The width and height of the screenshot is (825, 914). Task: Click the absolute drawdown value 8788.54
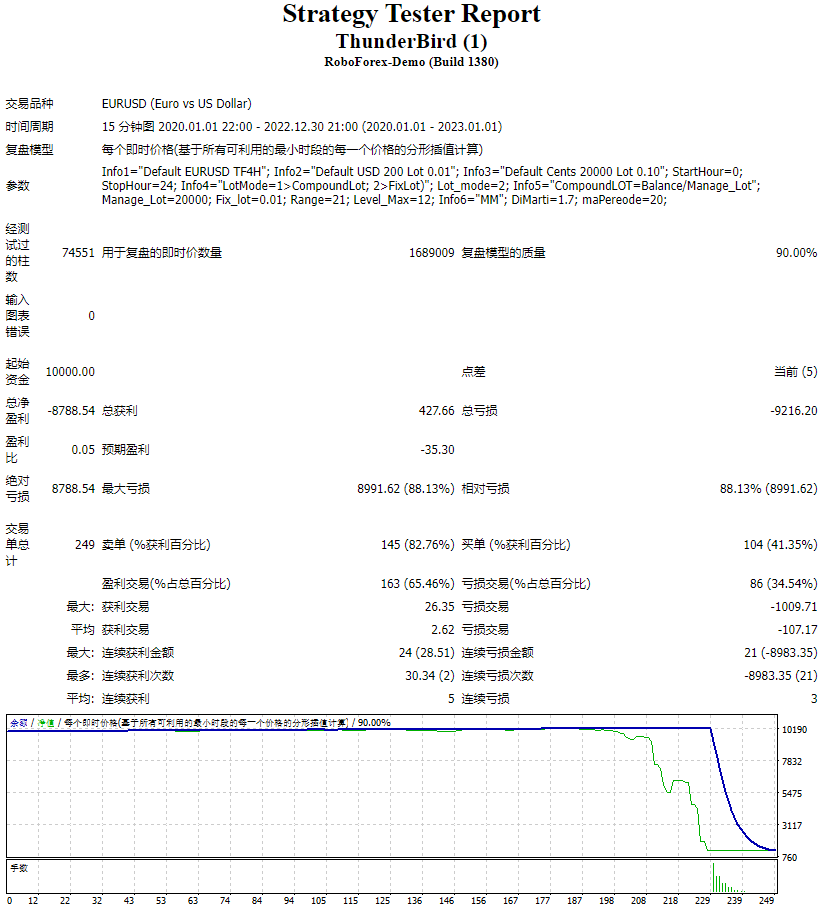[x=73, y=488]
